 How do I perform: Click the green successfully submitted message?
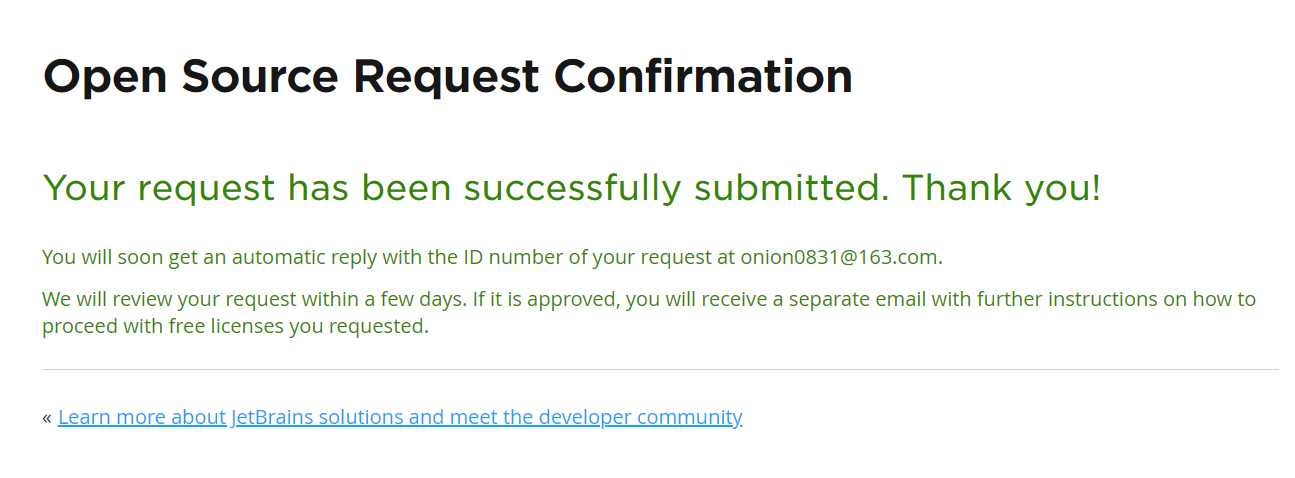(572, 188)
